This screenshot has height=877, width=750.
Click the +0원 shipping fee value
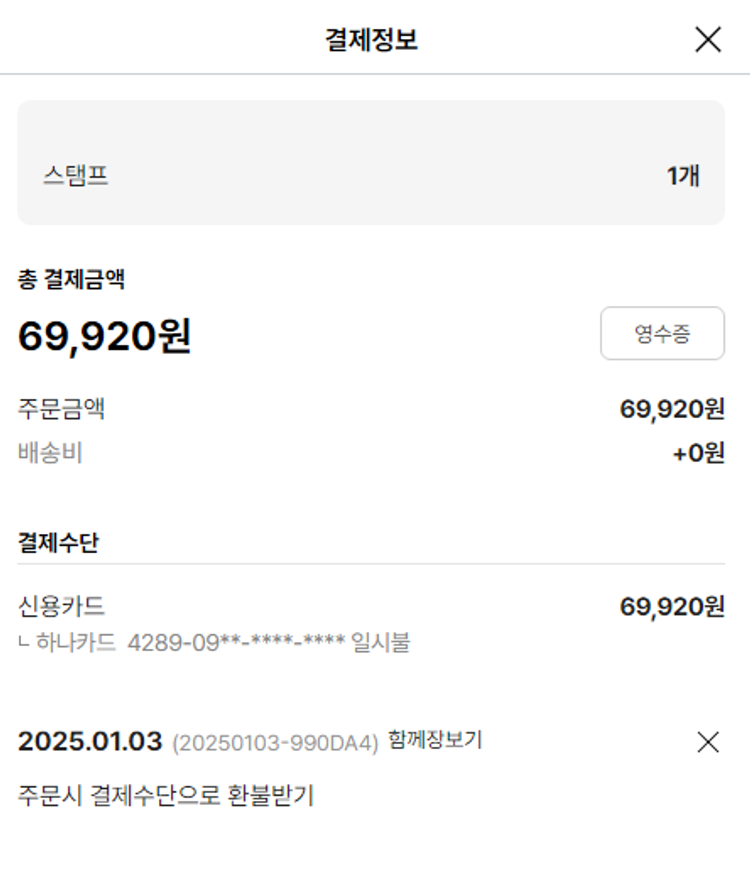[698, 454]
